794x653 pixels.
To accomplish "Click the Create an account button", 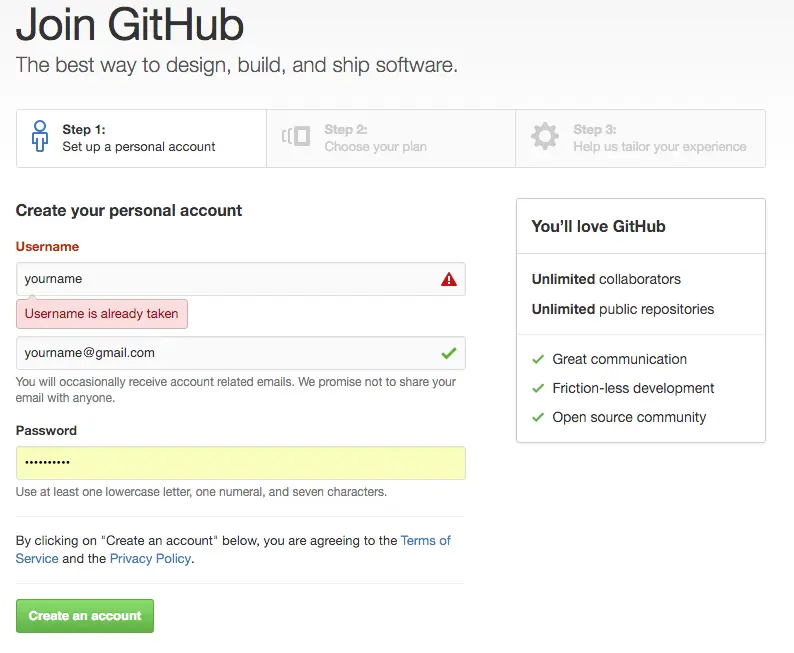I will pyautogui.click(x=85, y=616).
